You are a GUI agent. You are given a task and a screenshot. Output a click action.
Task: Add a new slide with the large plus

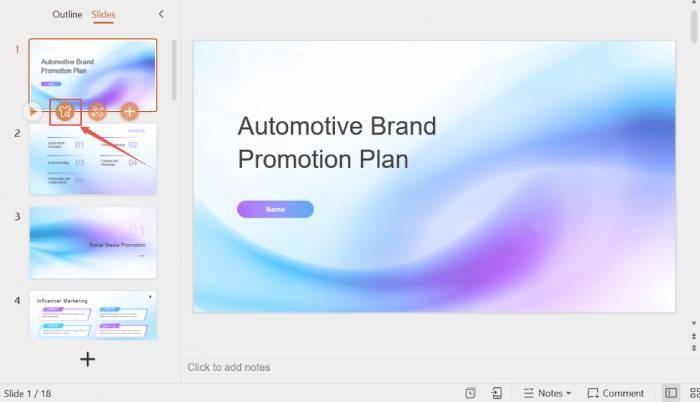(88, 359)
